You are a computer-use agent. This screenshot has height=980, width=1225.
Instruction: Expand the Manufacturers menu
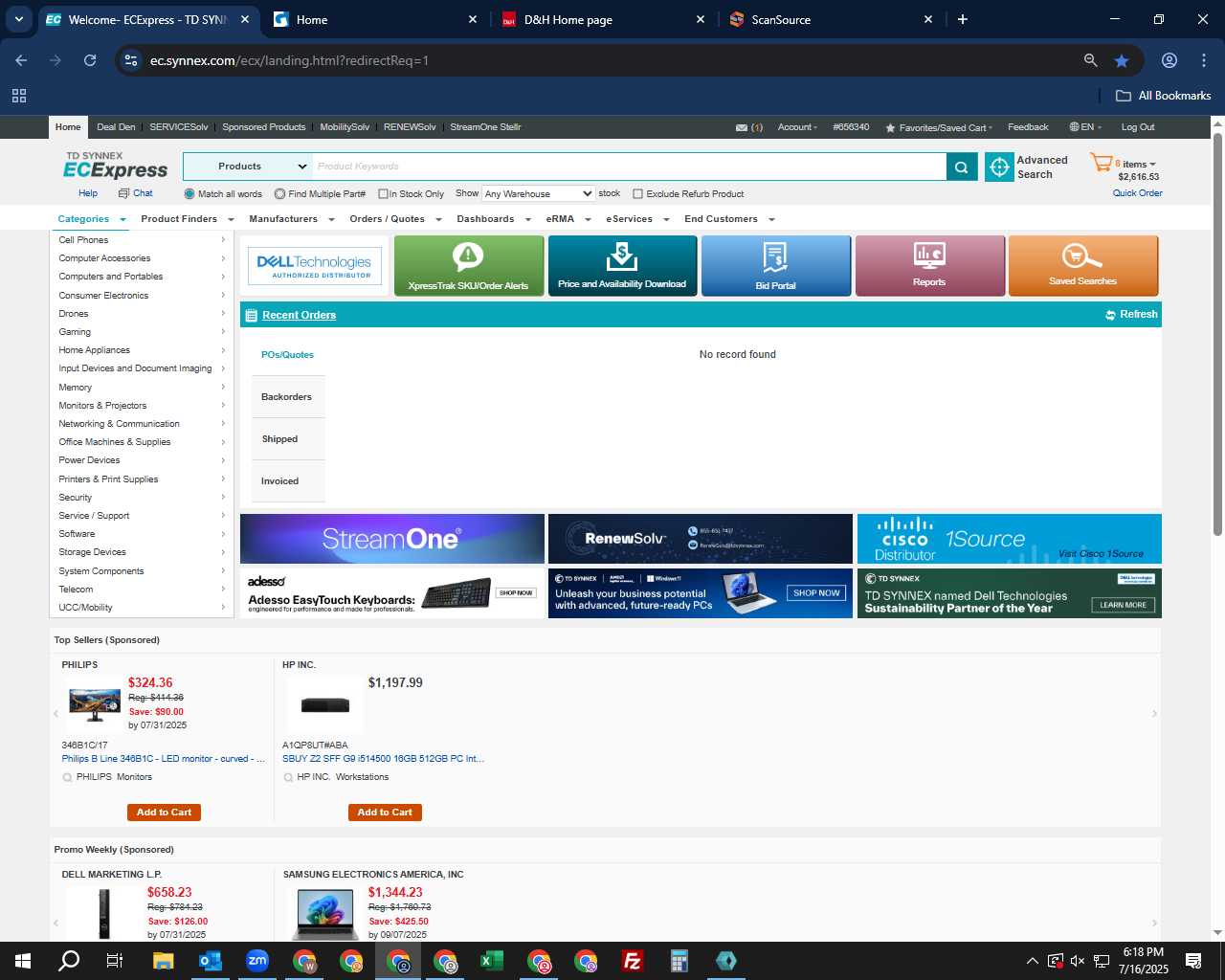pyautogui.click(x=291, y=219)
